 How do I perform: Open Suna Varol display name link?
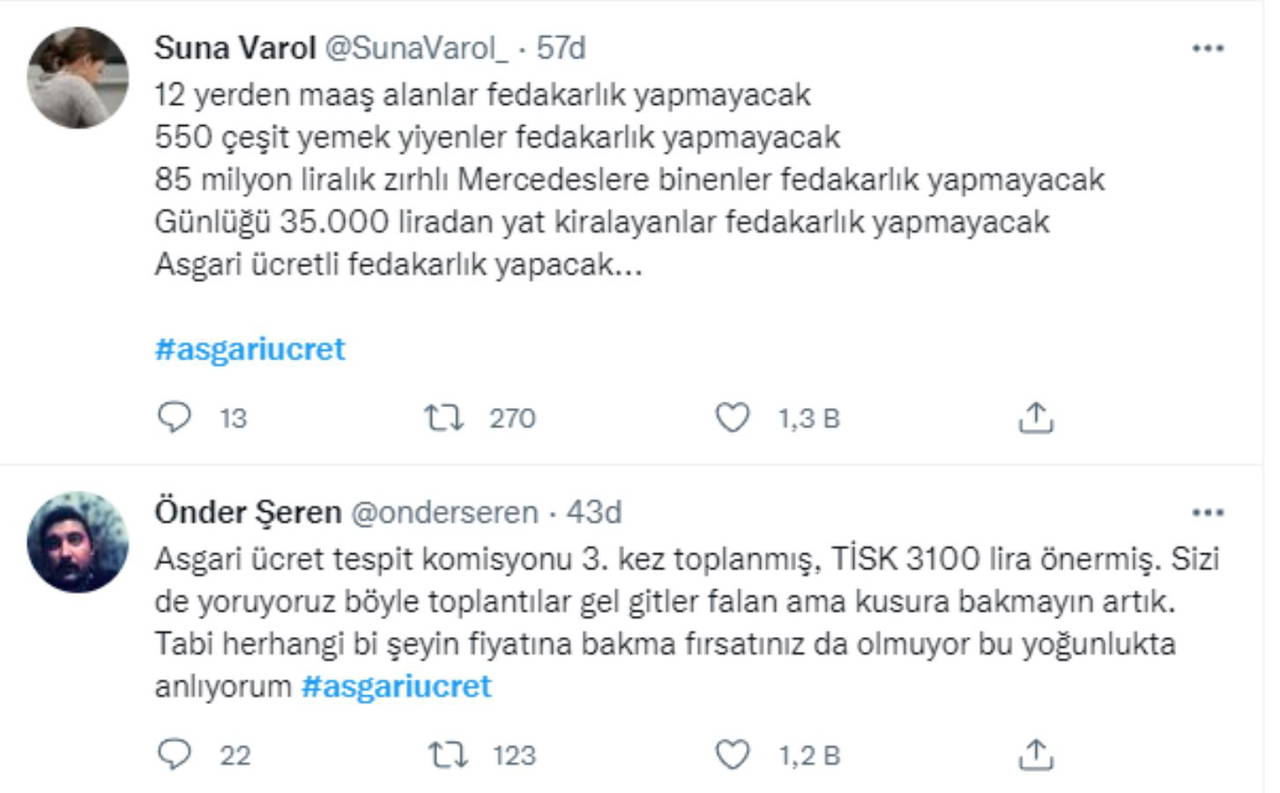click(235, 48)
